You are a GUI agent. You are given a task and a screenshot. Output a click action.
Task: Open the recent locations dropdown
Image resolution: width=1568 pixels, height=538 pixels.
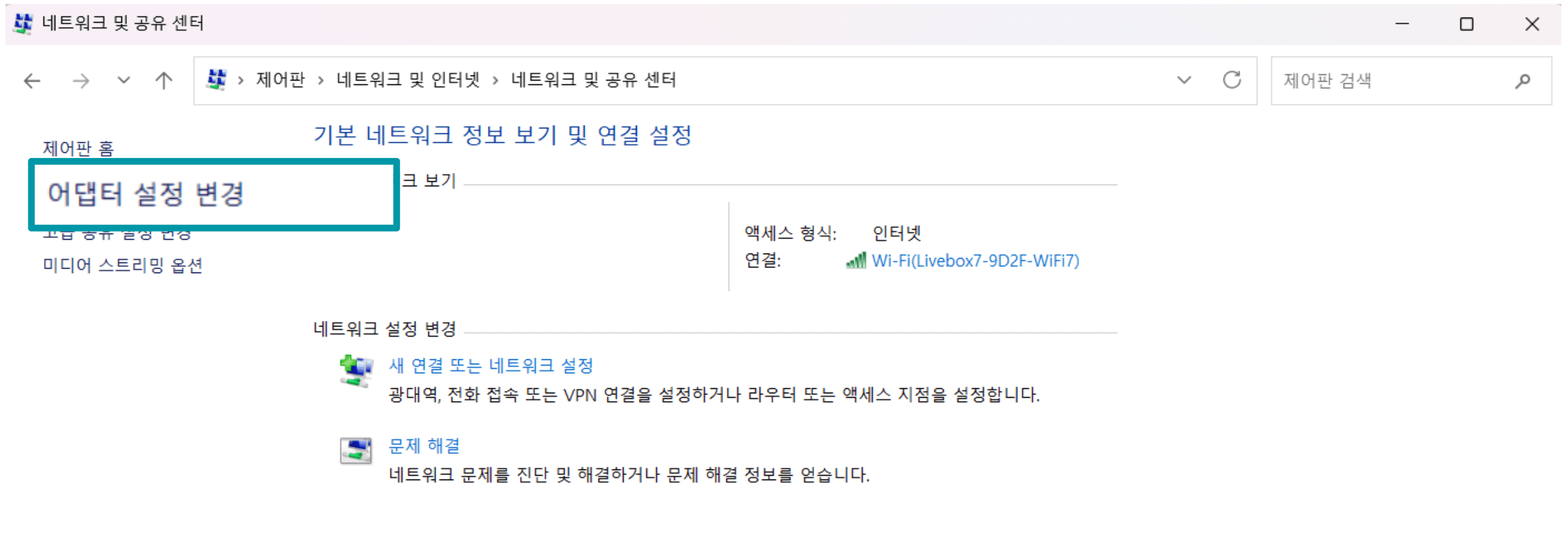coord(124,81)
